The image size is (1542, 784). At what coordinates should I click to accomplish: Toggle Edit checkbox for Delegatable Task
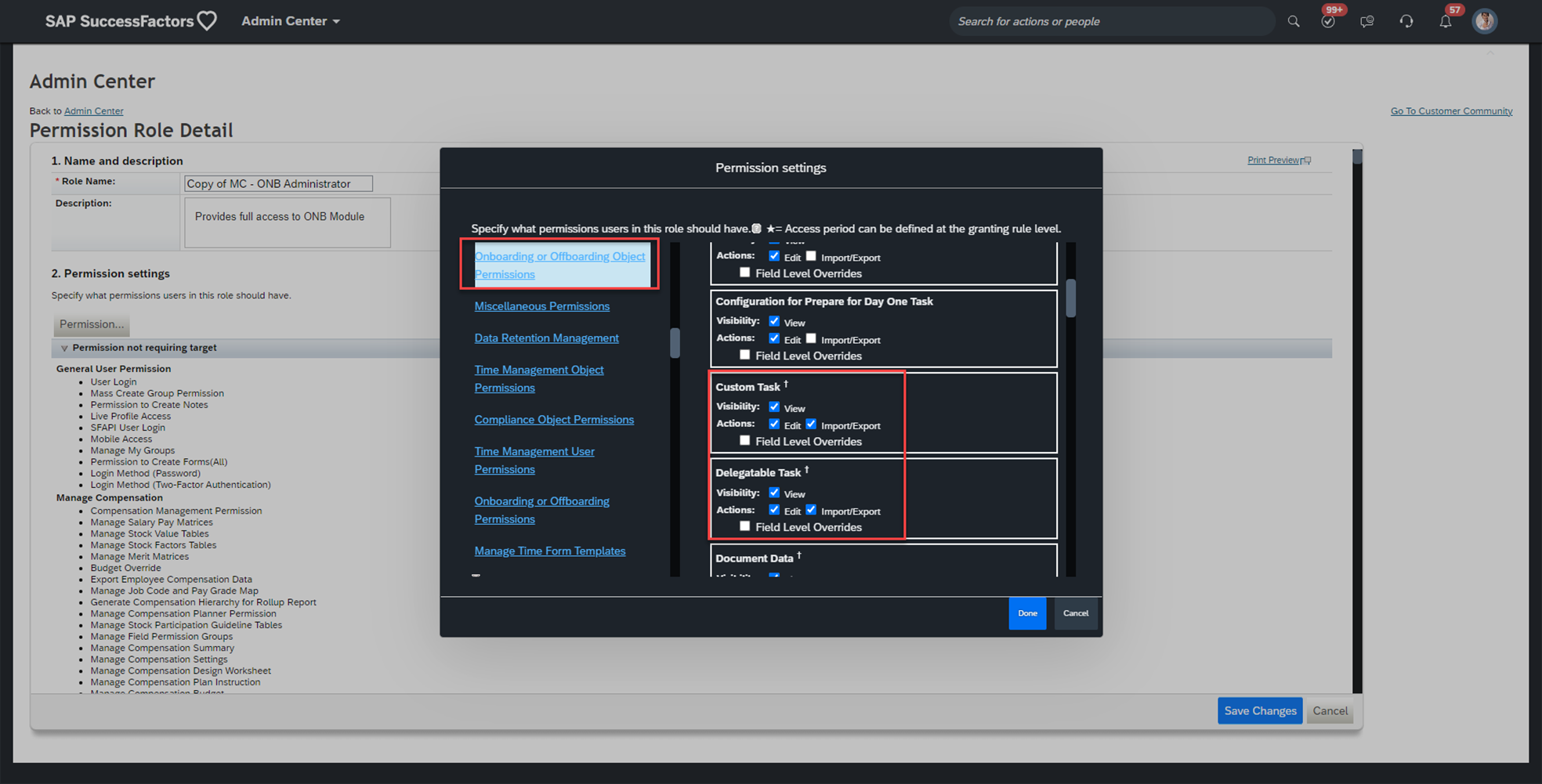pyautogui.click(x=774, y=510)
